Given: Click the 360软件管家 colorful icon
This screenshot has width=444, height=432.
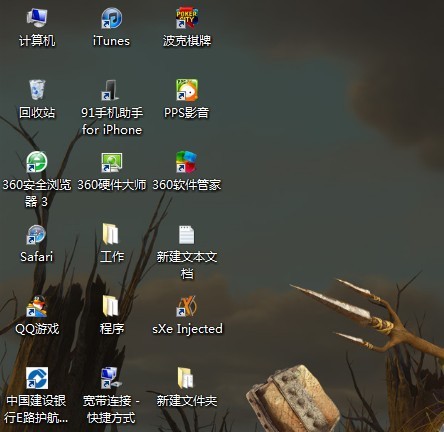Looking at the screenshot, I should [186, 162].
